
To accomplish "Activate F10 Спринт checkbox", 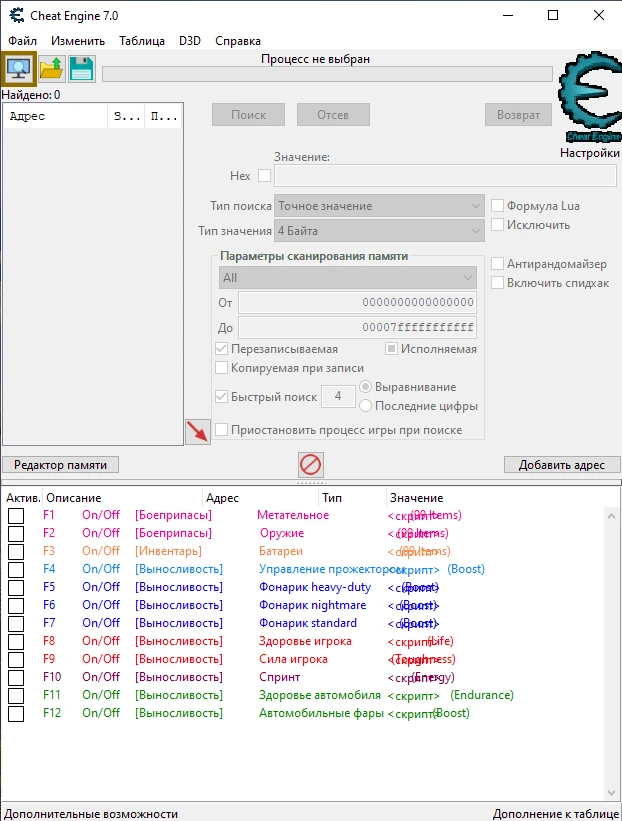I will (x=16, y=678).
